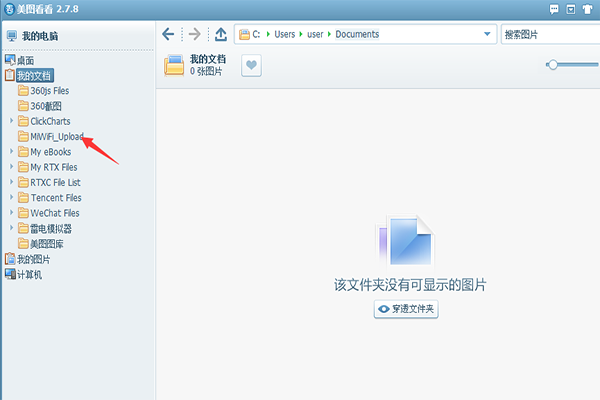
Task: Go back with the left arrow
Action: tap(168, 34)
